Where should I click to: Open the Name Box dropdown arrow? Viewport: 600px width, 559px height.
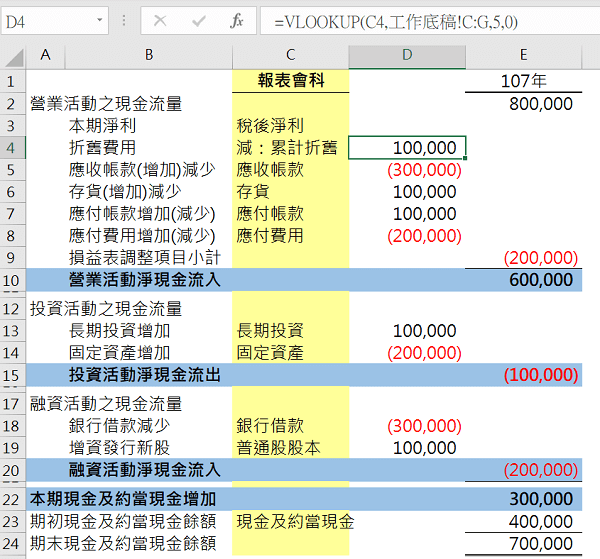pyautogui.click(x=99, y=20)
